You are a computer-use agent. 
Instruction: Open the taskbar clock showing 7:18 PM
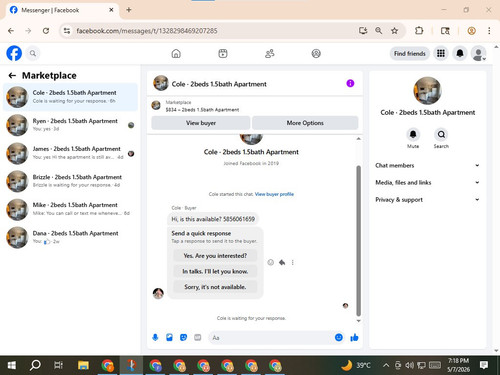pos(458,365)
